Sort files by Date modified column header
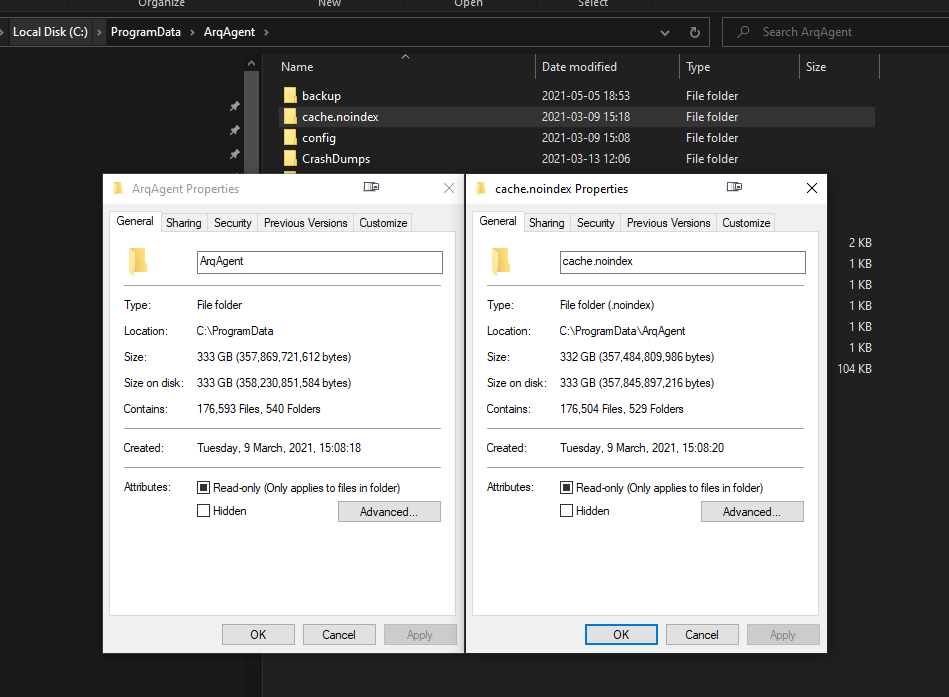 579,67
